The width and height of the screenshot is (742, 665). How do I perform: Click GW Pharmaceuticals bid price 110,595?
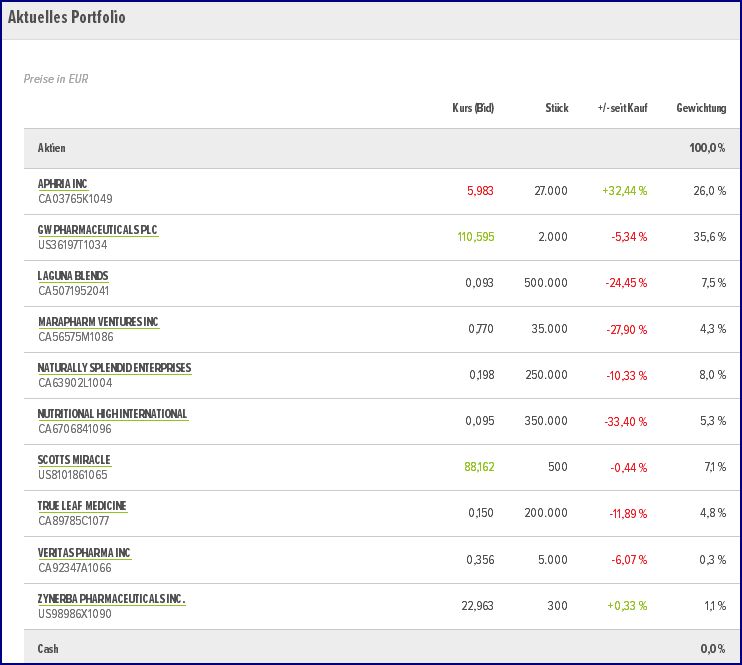(475, 237)
